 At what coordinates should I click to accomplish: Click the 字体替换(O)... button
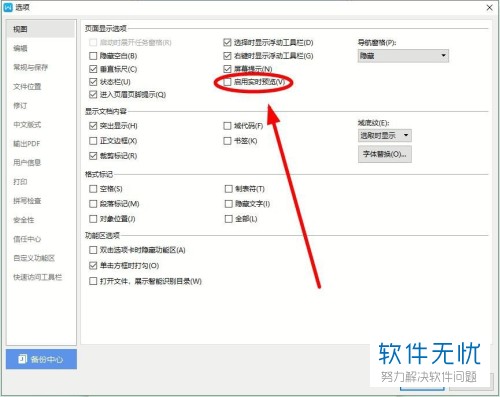click(385, 154)
